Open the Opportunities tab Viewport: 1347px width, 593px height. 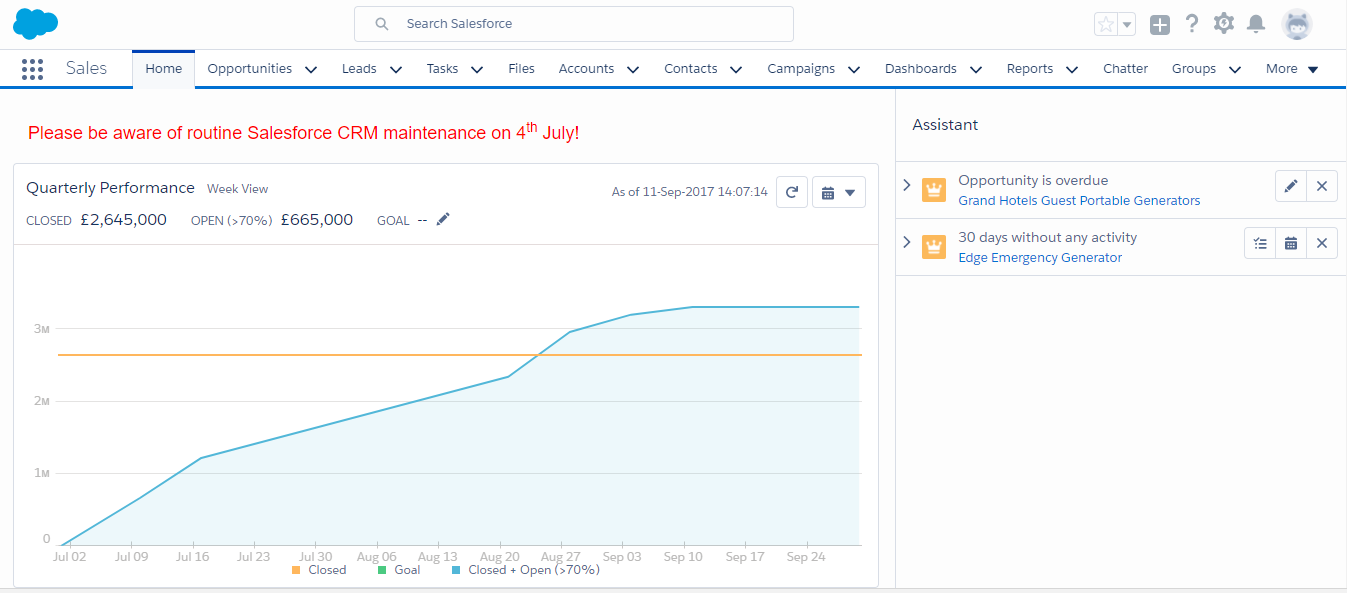pos(250,69)
